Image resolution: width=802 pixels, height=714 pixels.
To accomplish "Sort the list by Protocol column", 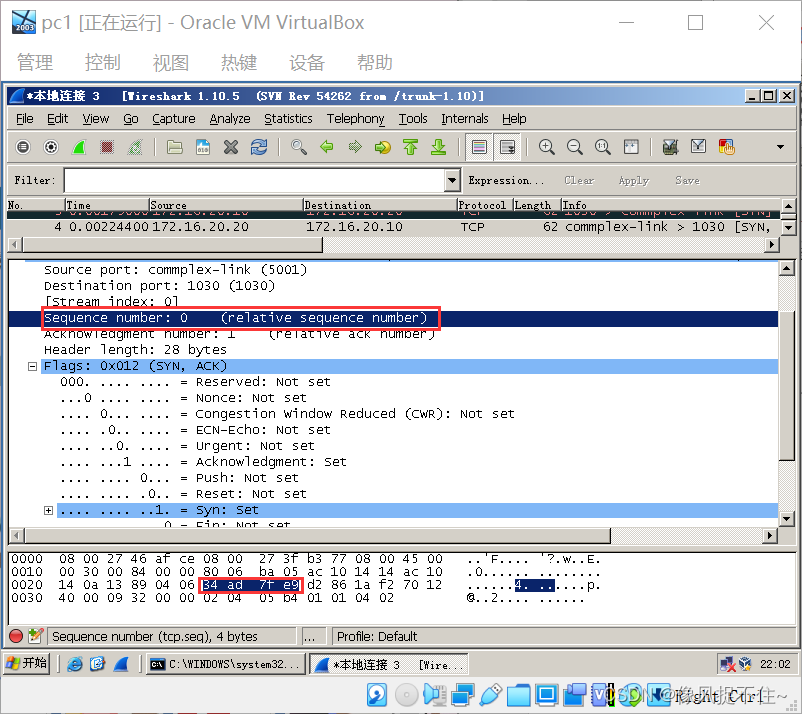I will [484, 205].
